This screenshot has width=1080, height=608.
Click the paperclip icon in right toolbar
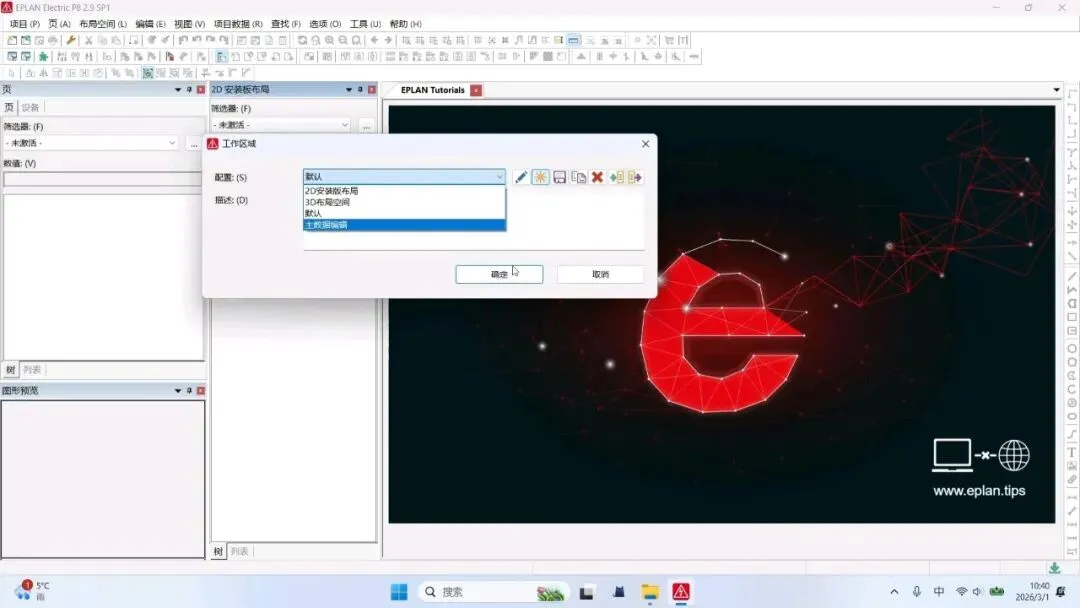[1072, 480]
